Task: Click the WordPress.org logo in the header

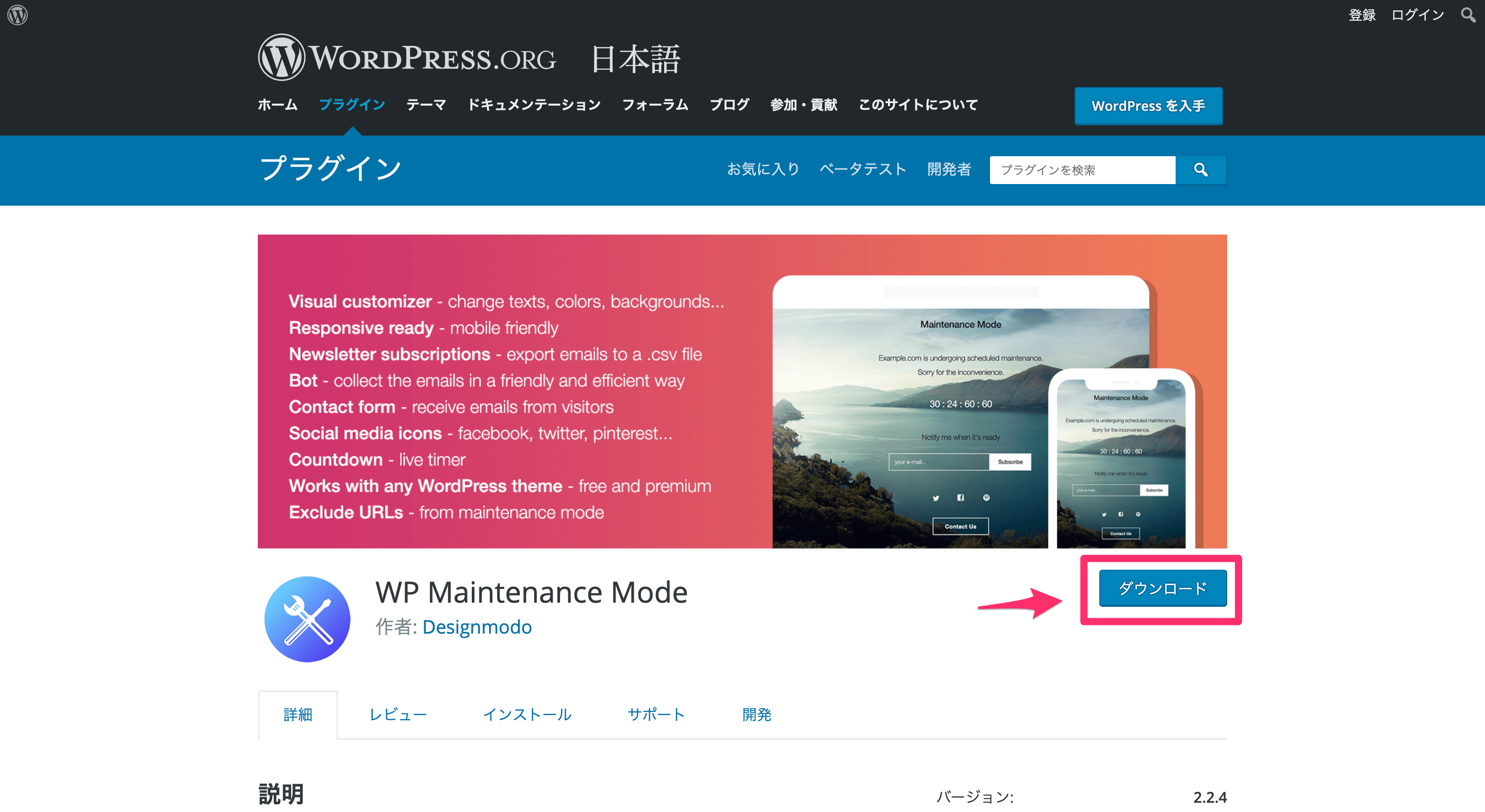Action: (407, 58)
